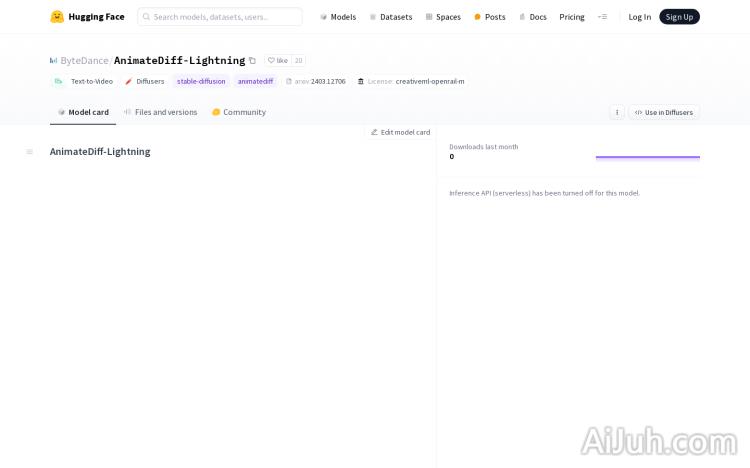Viewport: 750px width, 468px height.
Task: Open the creativeml-openrail-m license tag
Action: coord(411,81)
